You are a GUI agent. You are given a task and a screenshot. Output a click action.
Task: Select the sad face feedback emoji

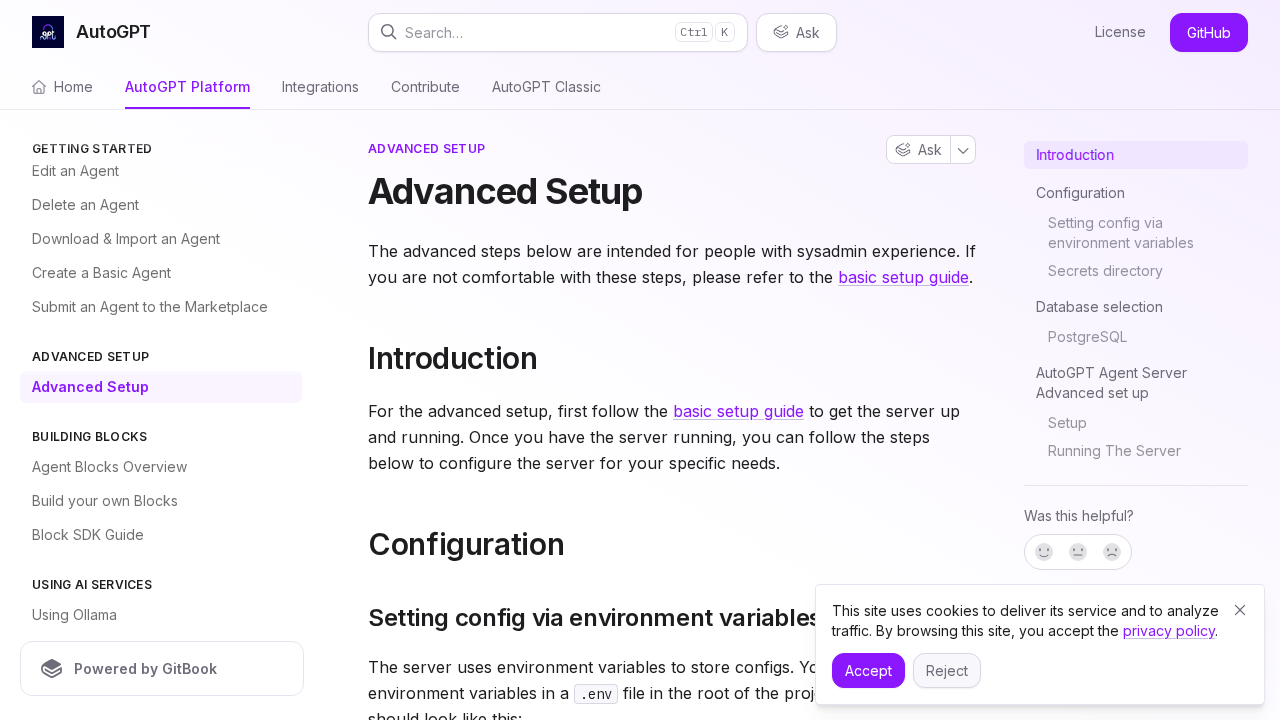(1111, 551)
